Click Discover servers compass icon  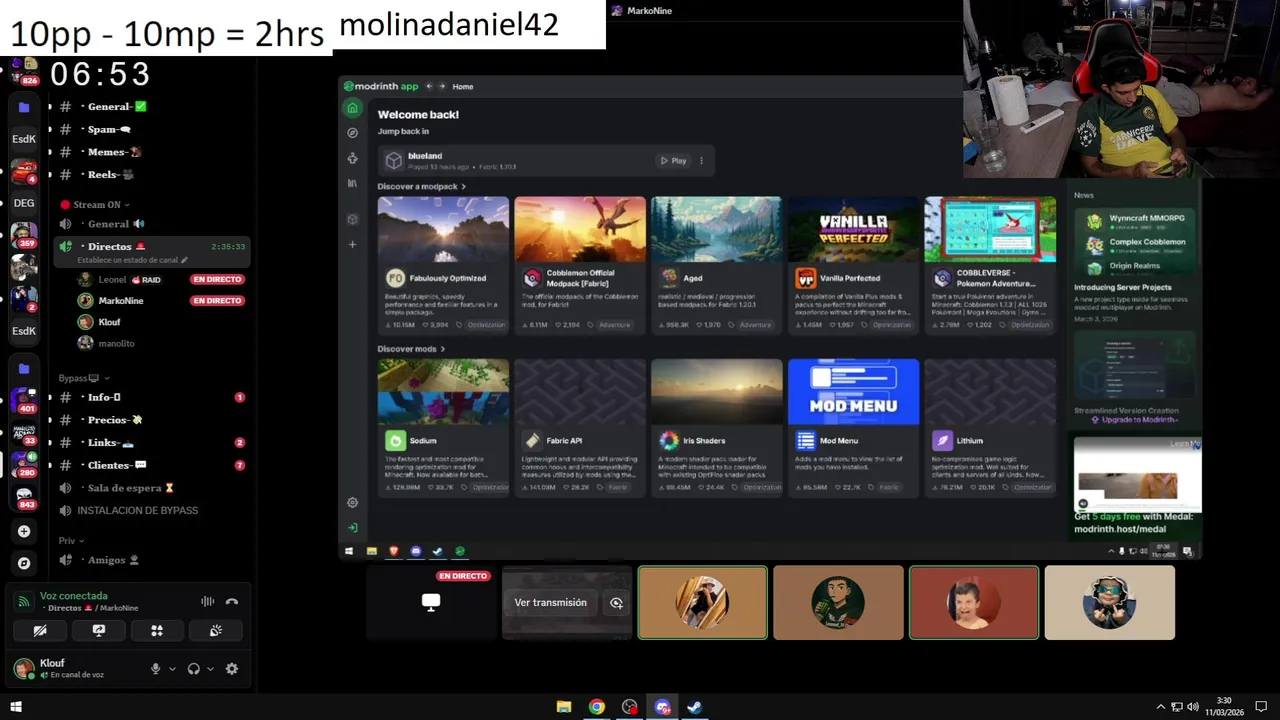[24, 563]
